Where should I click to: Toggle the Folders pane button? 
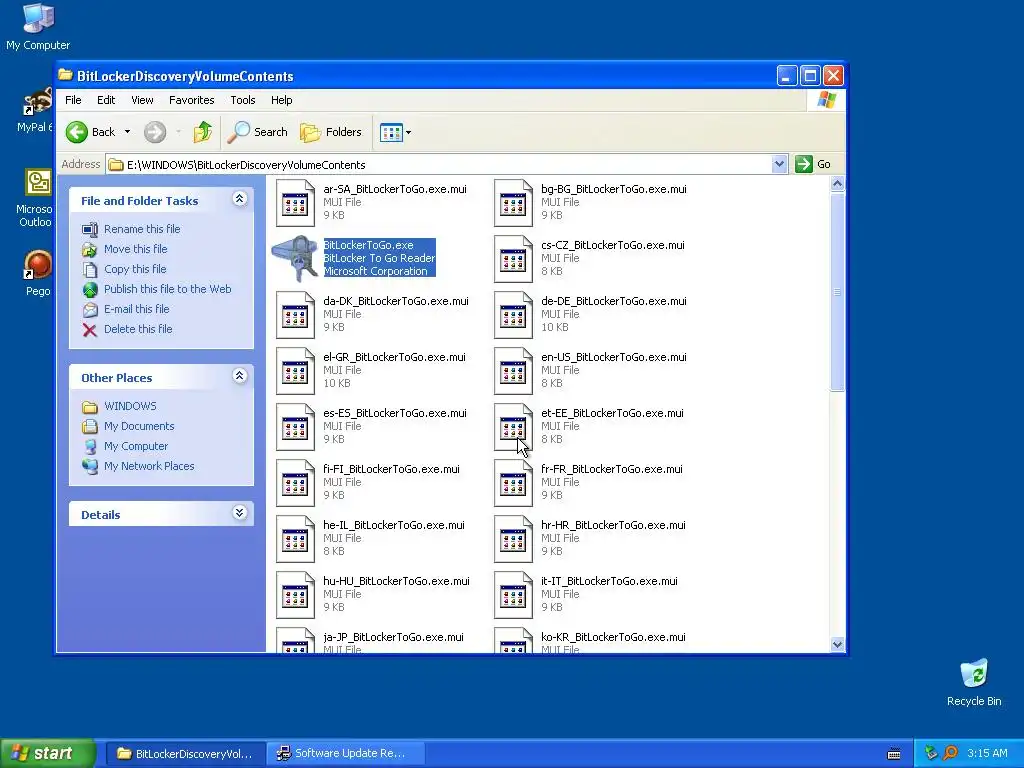(x=331, y=132)
